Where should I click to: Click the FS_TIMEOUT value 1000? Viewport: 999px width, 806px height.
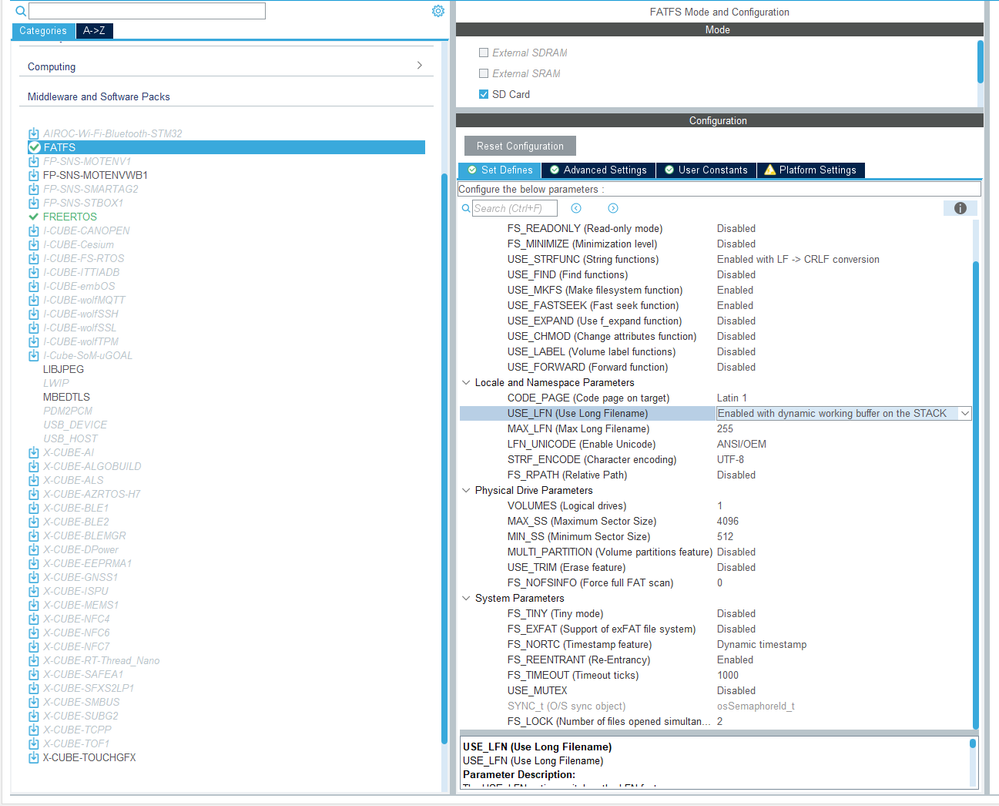(x=728, y=675)
